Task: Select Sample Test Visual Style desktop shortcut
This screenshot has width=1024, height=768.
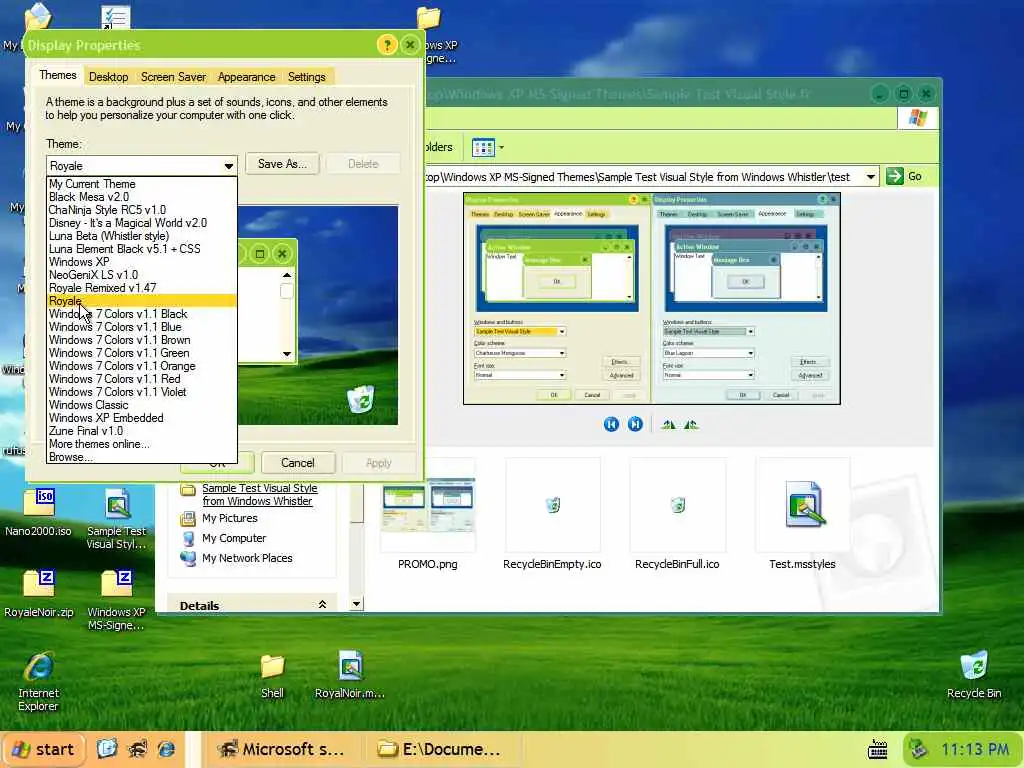Action: pyautogui.click(x=116, y=519)
